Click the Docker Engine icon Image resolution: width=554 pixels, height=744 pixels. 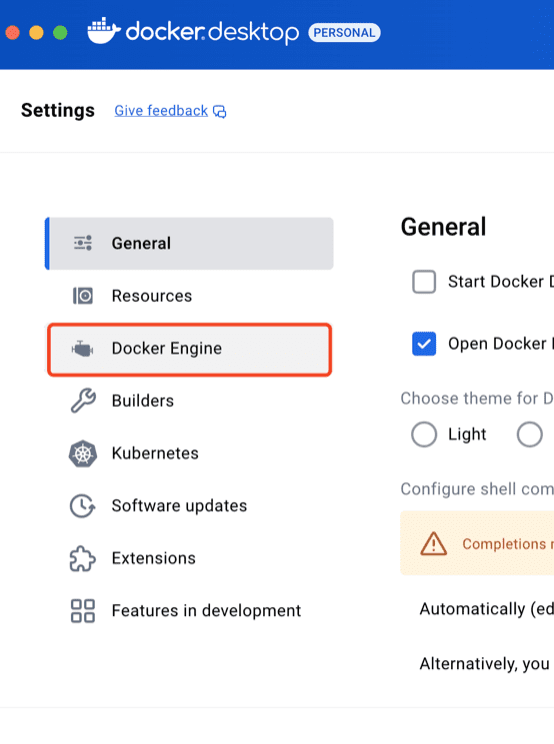coord(83,349)
